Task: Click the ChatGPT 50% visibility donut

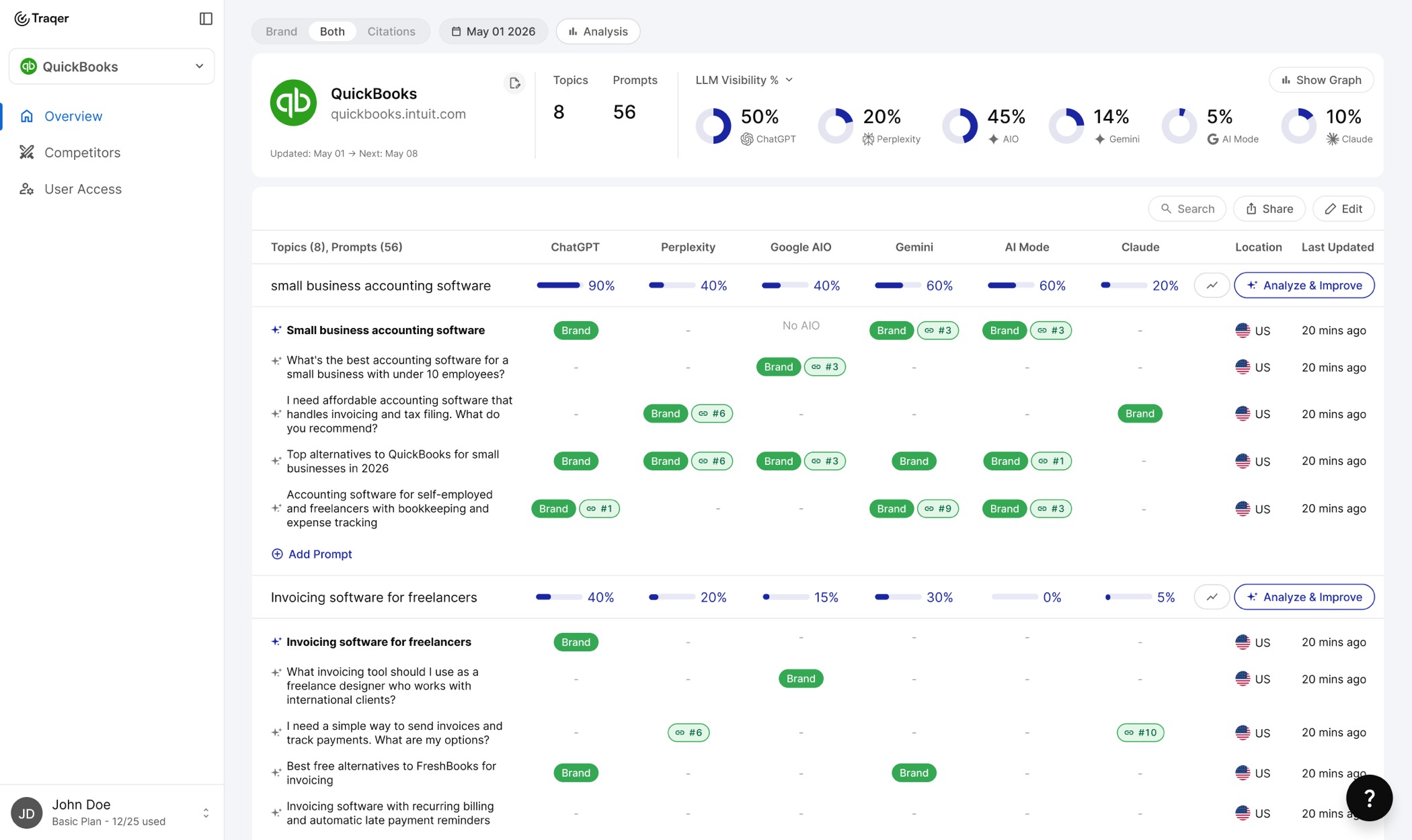Action: point(713,126)
